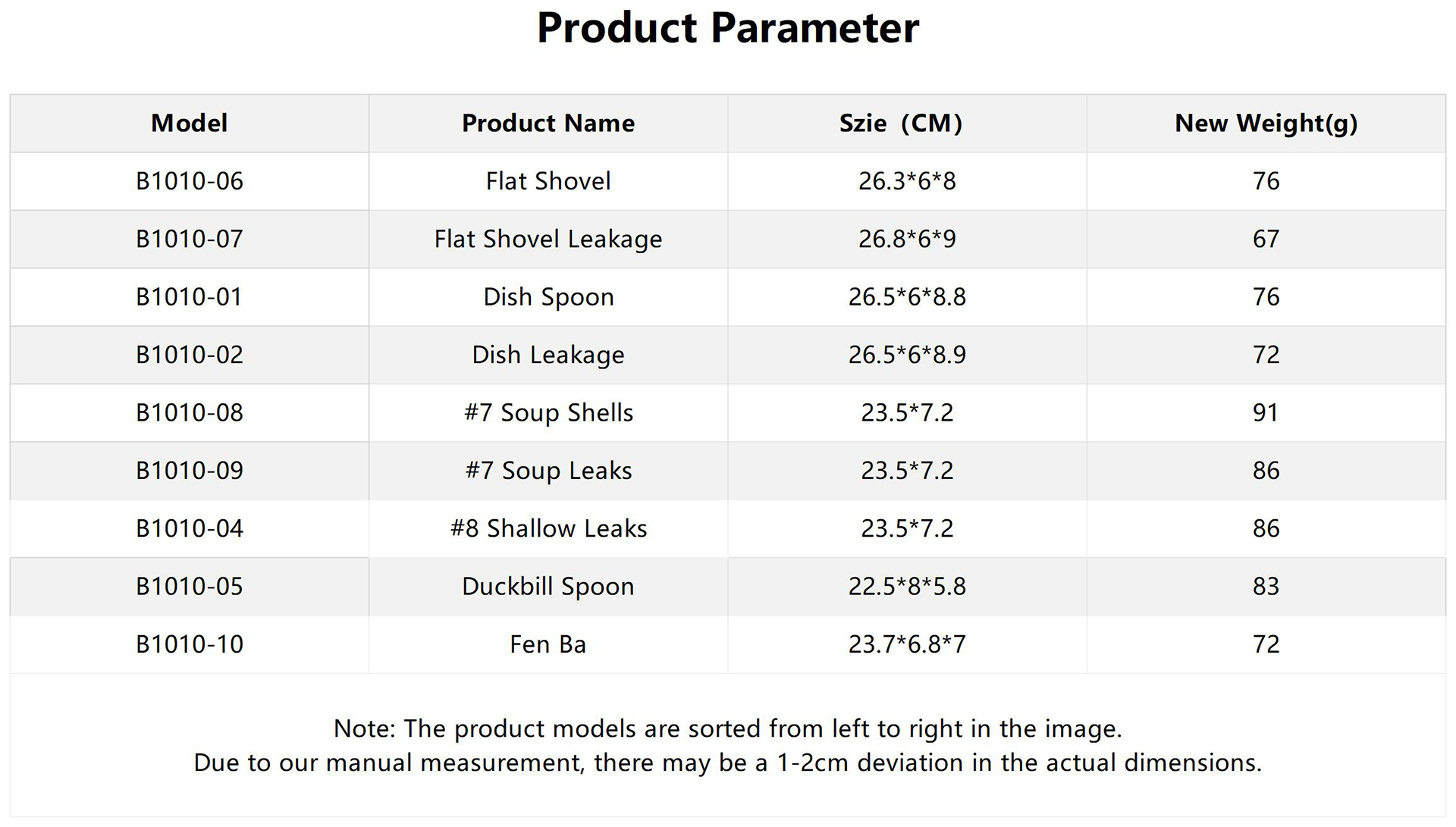Image resolution: width=1456 pixels, height=827 pixels.
Task: Click the Product Name column header
Action: (548, 123)
